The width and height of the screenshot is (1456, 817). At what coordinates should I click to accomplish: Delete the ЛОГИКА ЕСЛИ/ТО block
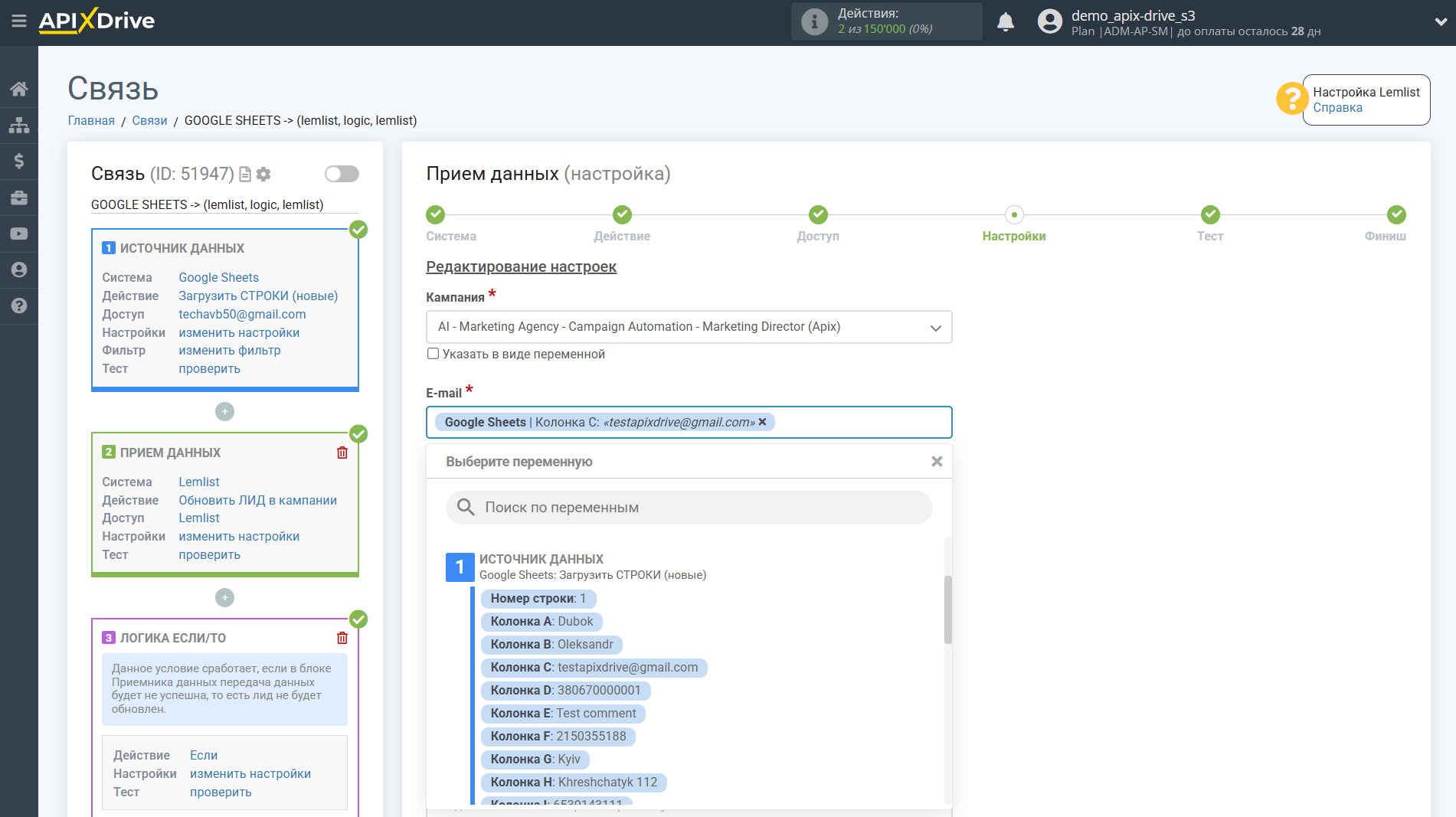(342, 638)
